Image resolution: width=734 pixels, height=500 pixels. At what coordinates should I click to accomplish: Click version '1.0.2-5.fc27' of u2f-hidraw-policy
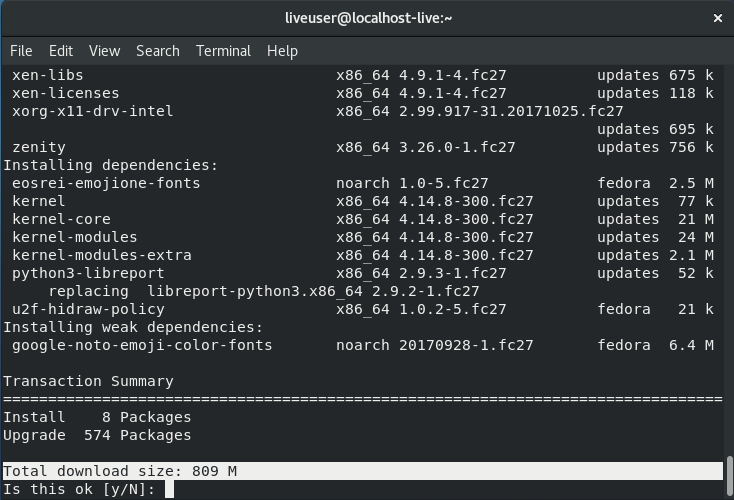[453, 309]
